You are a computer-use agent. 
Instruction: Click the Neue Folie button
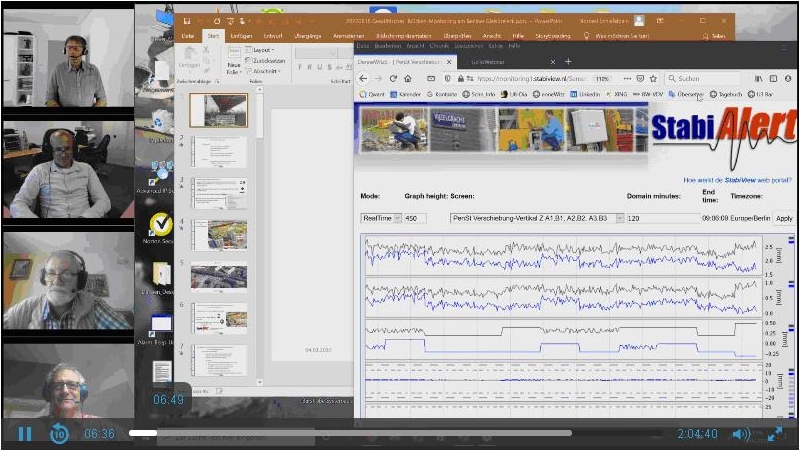233,62
